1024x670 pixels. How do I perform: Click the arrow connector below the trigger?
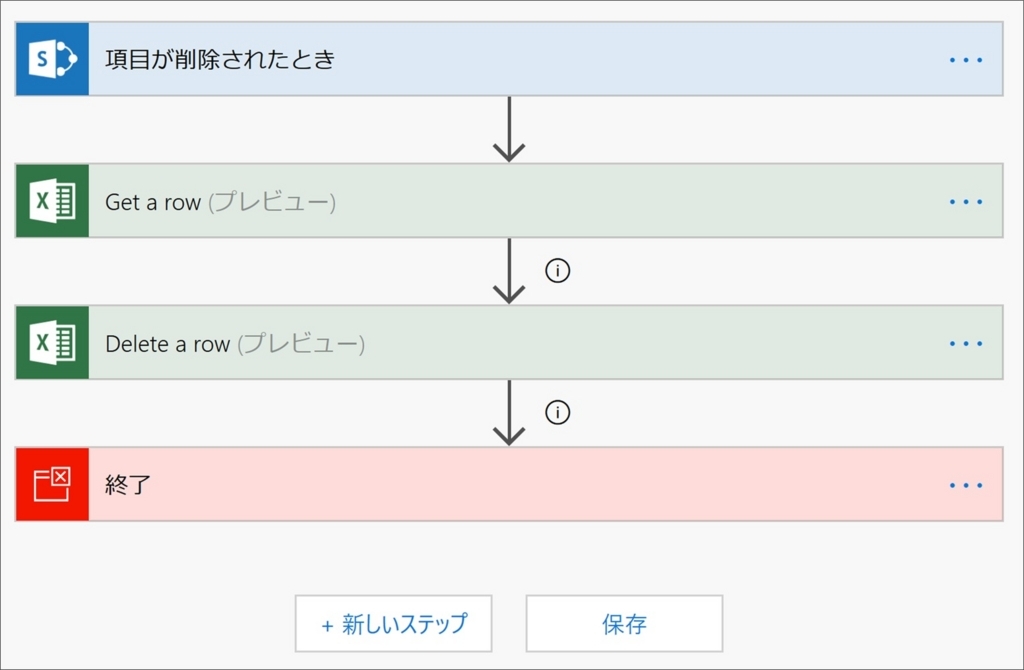click(x=511, y=128)
